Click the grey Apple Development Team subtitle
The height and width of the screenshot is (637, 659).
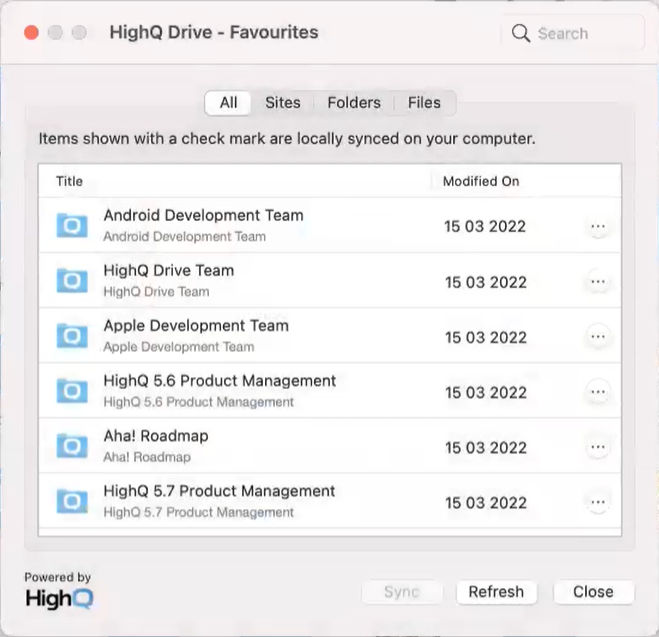[179, 347]
